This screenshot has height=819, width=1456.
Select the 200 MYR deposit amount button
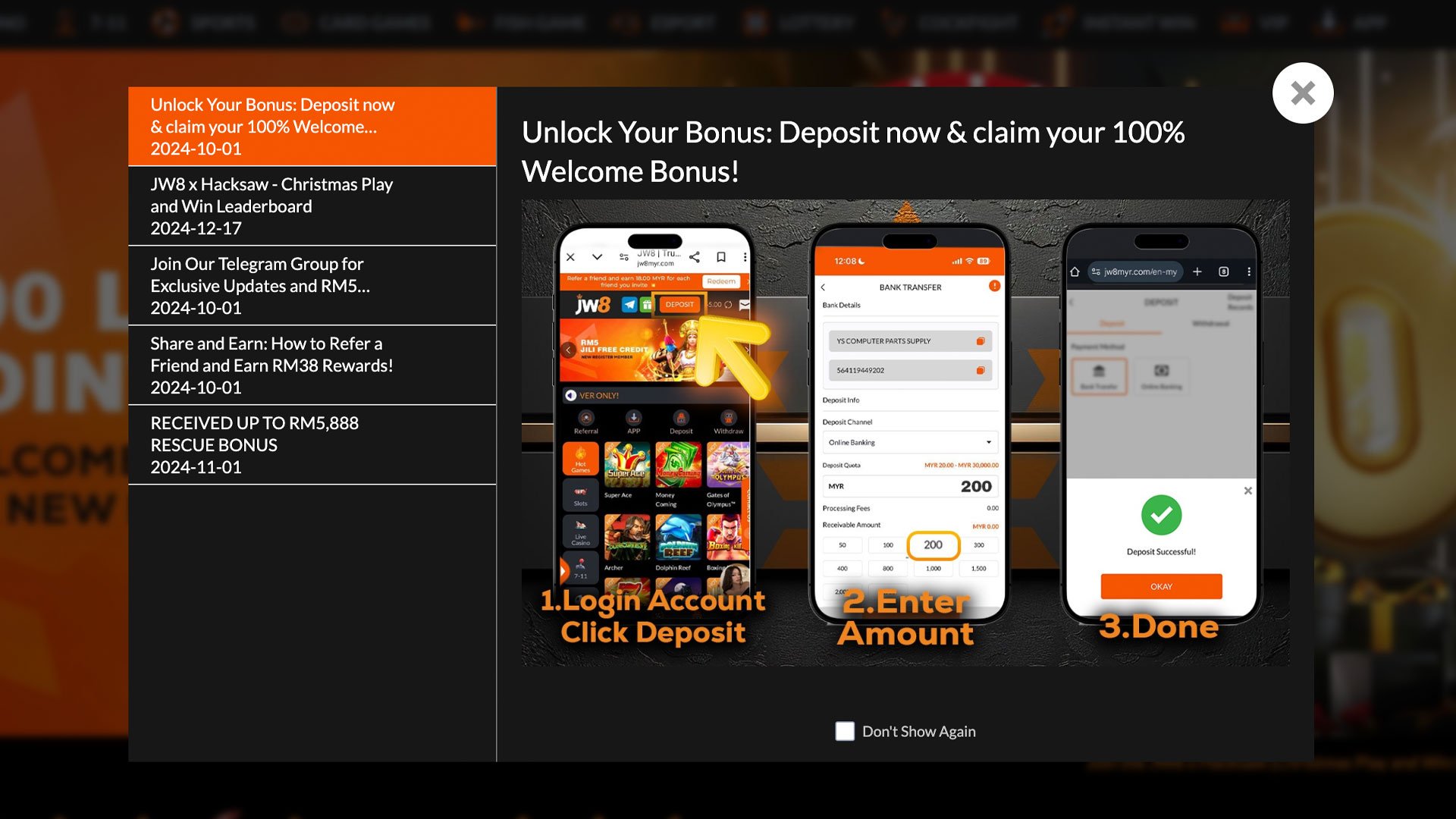click(931, 545)
